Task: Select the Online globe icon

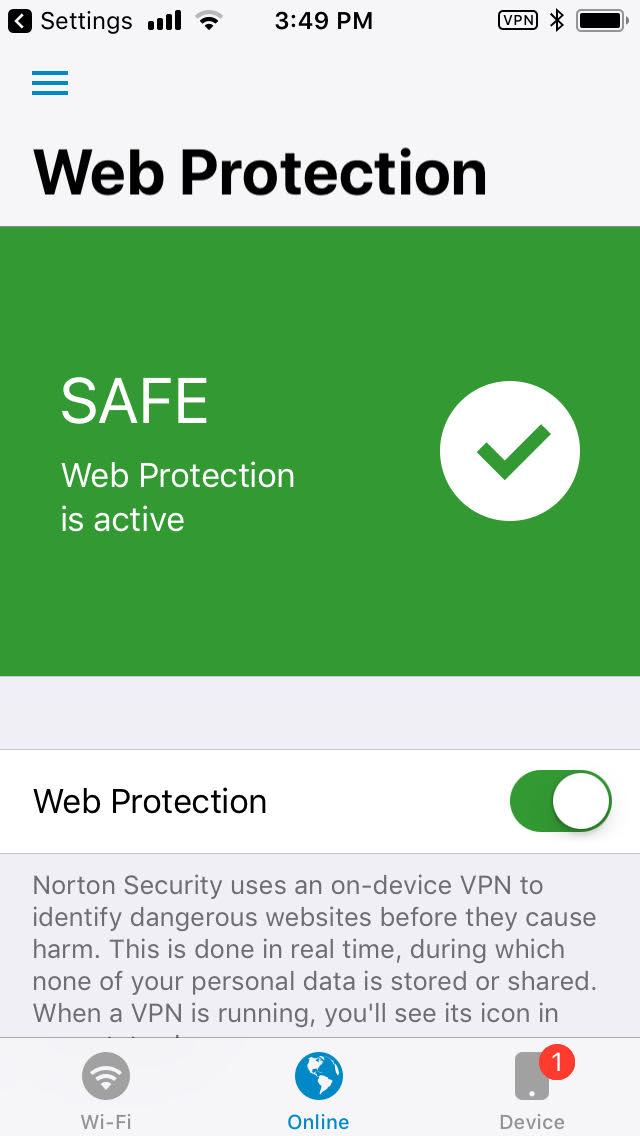Action: pyautogui.click(x=319, y=1077)
